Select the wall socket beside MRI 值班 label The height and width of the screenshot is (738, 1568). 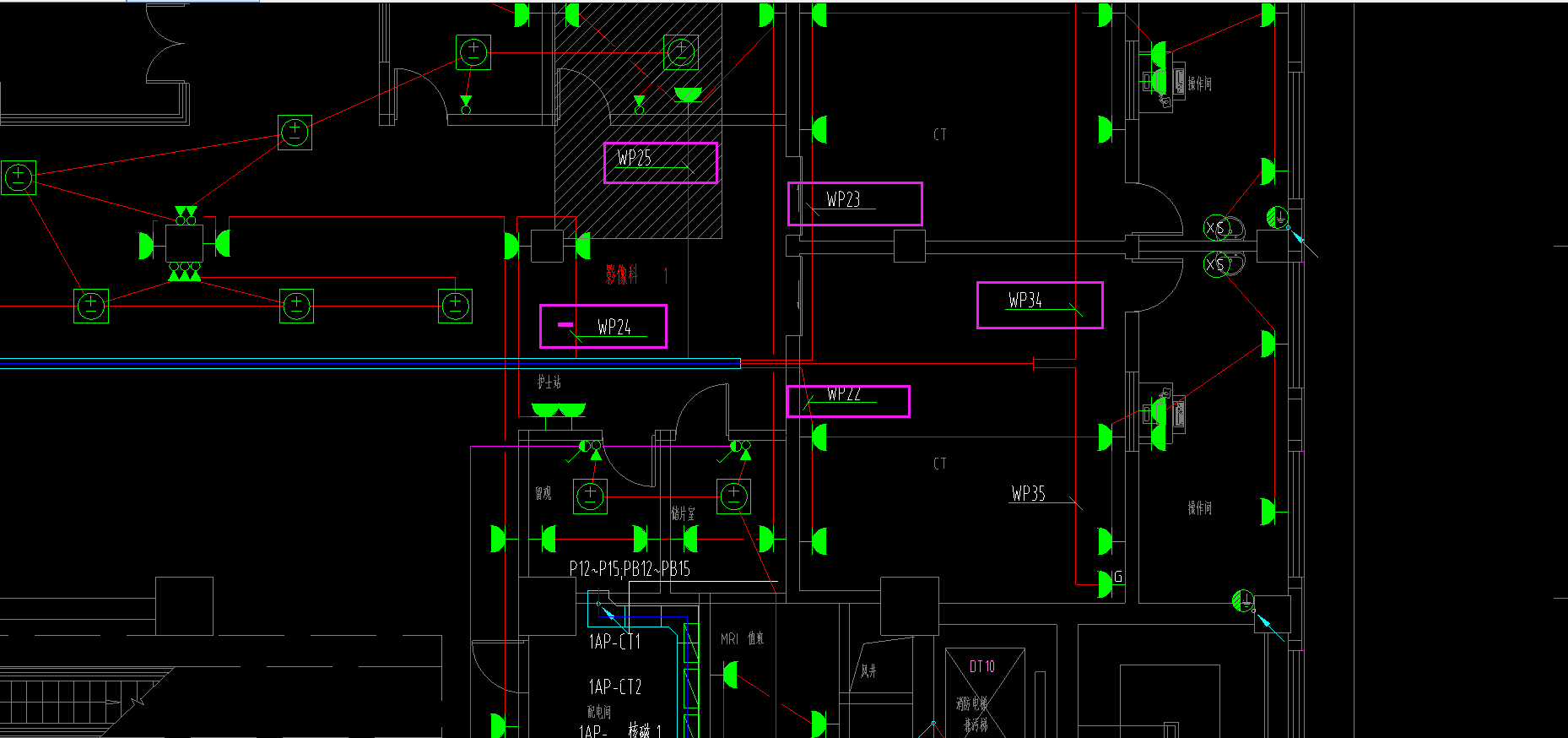point(731,675)
